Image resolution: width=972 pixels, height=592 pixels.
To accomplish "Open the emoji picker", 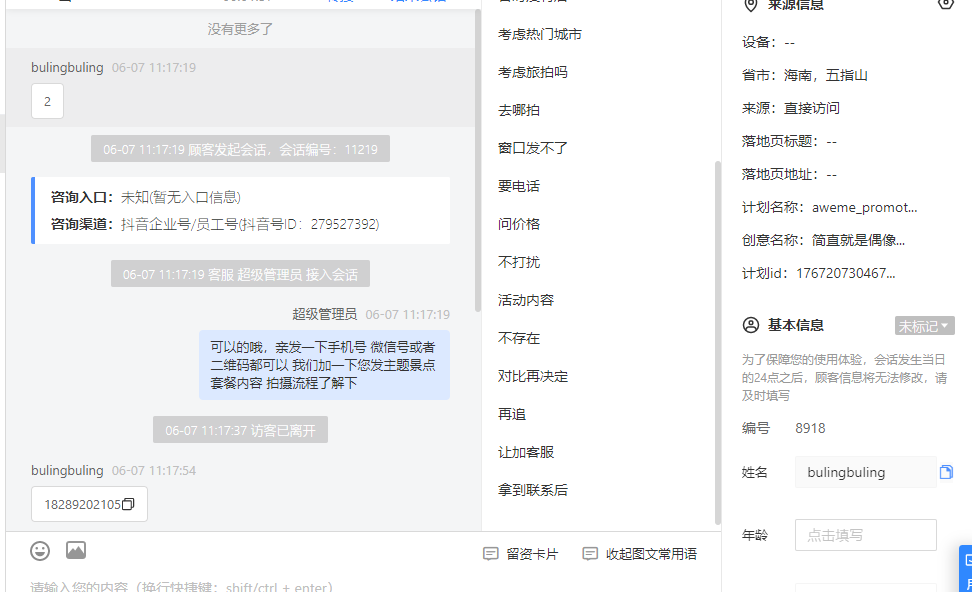I will coord(40,550).
